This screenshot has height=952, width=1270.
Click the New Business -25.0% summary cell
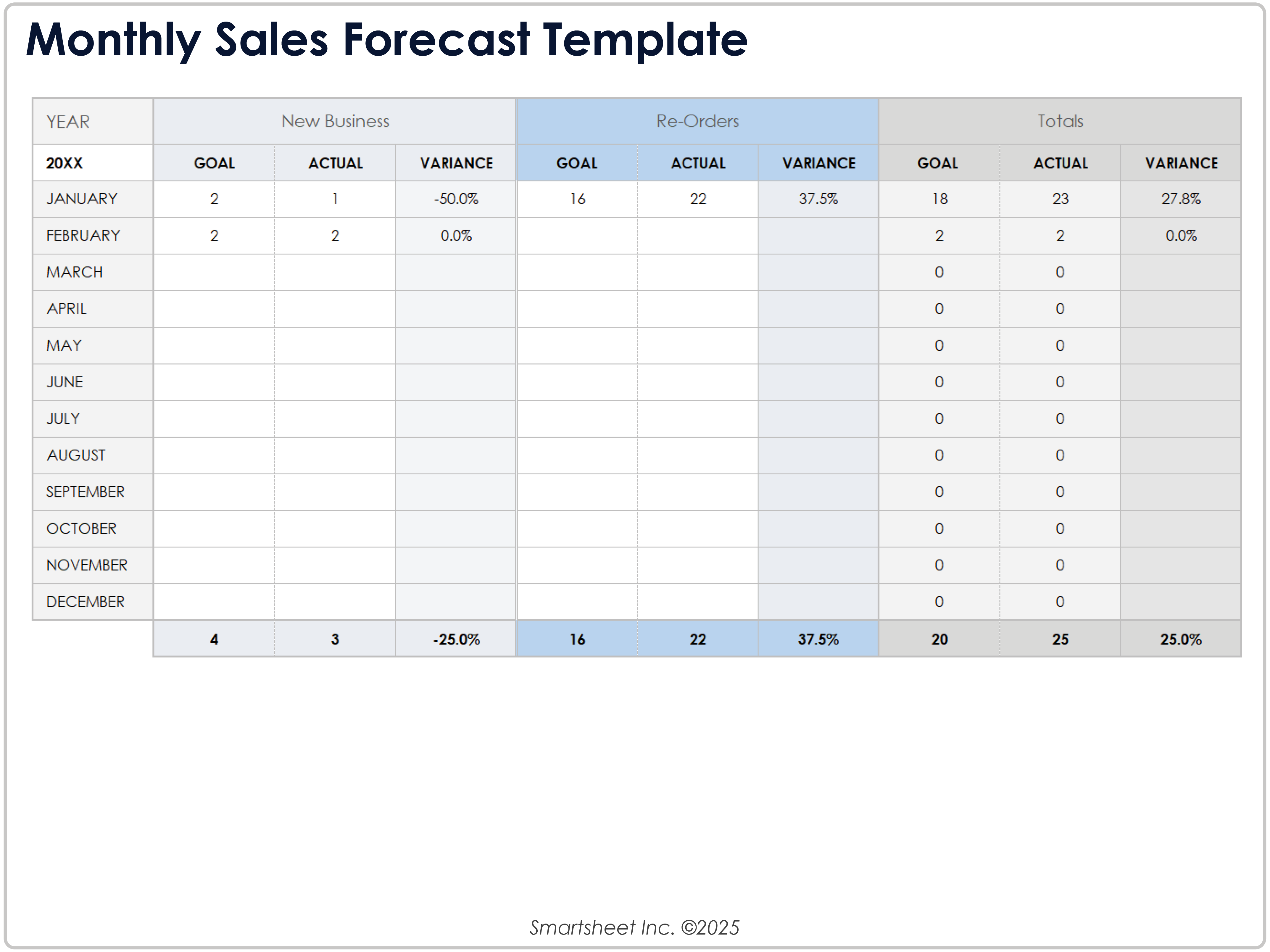[x=456, y=639]
